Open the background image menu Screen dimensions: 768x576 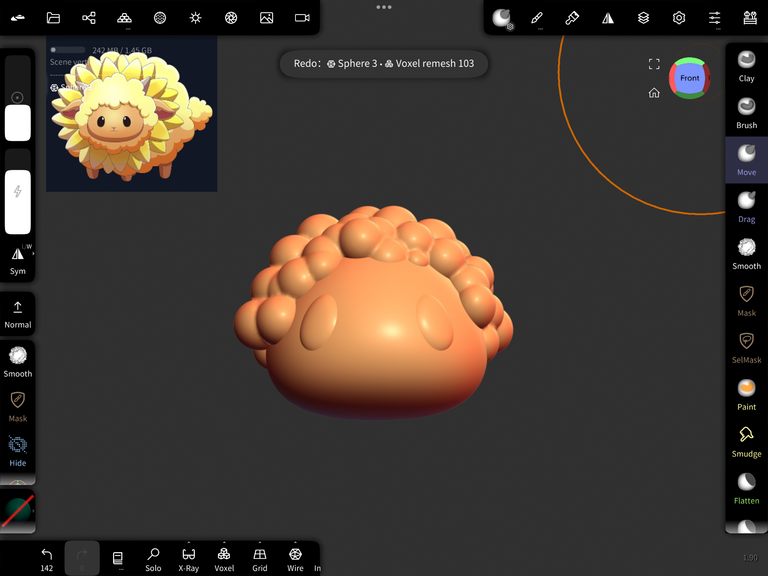(x=266, y=18)
